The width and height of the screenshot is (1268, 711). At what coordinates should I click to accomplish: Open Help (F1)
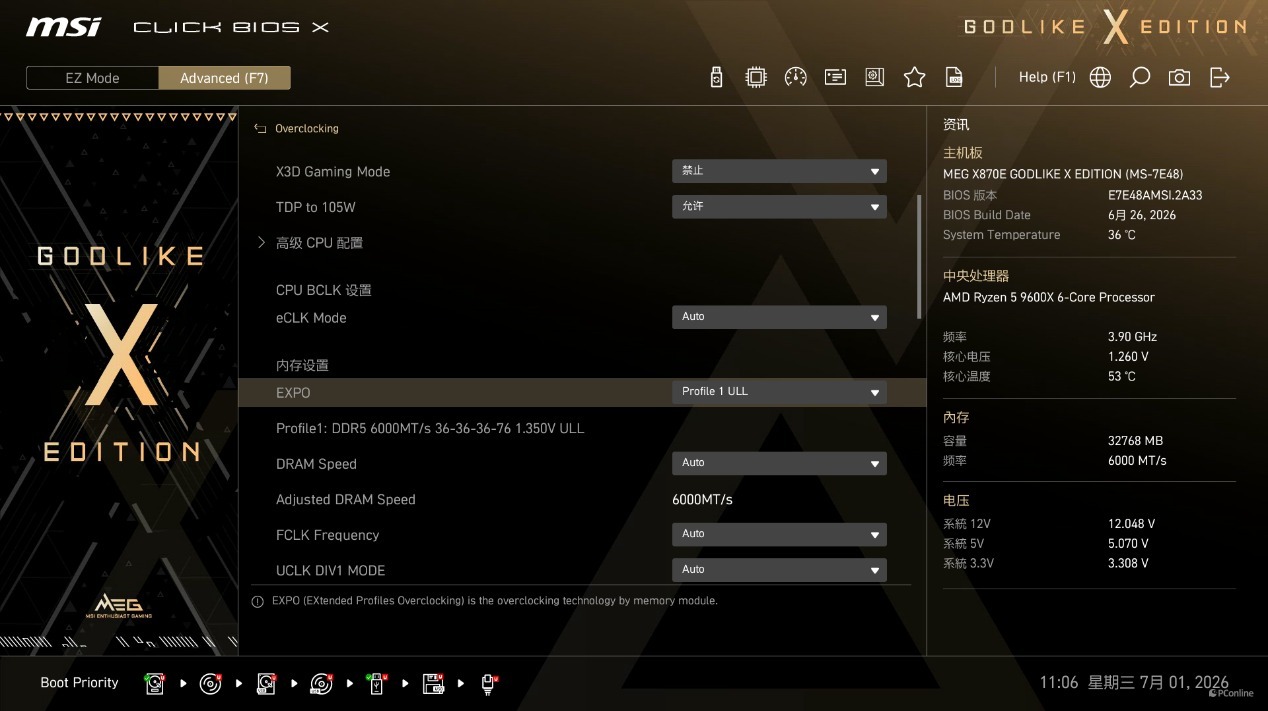click(1047, 77)
